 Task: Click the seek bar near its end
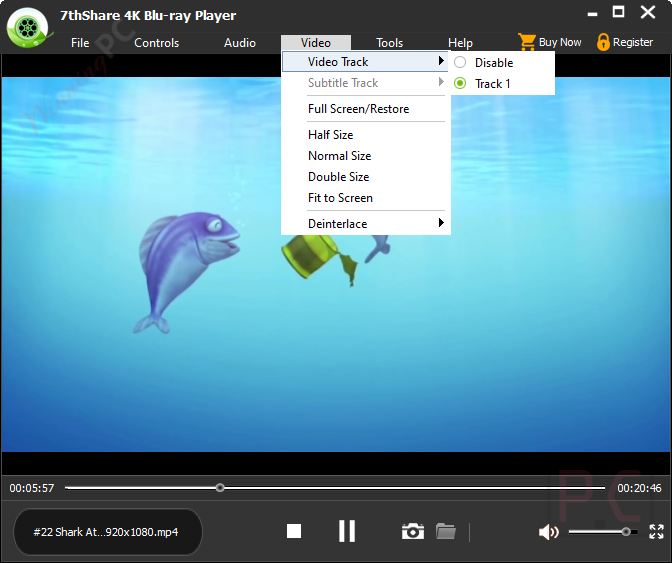tap(598, 488)
